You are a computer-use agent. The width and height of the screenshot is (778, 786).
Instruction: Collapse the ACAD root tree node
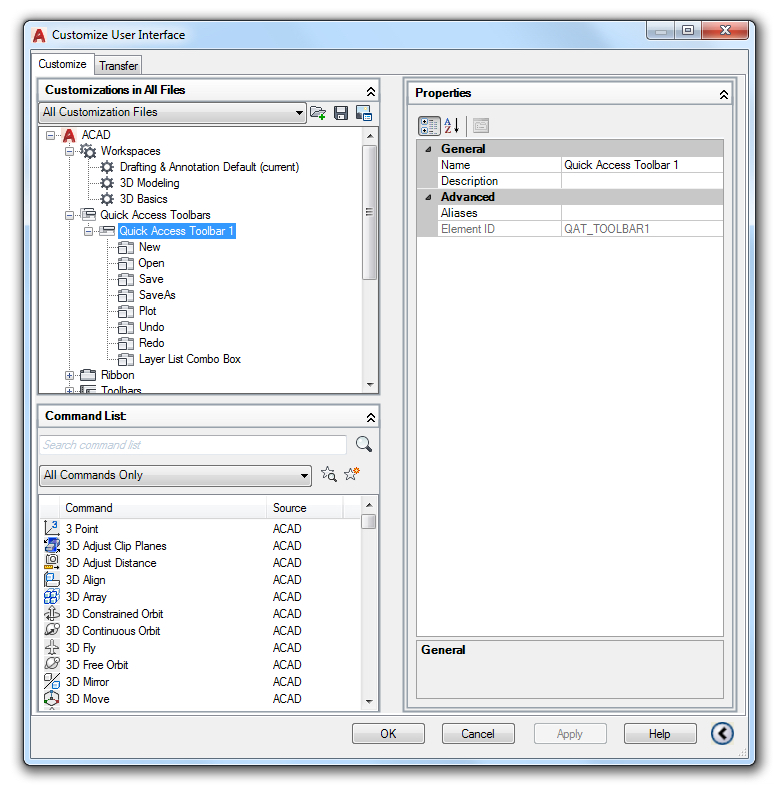tap(51, 135)
